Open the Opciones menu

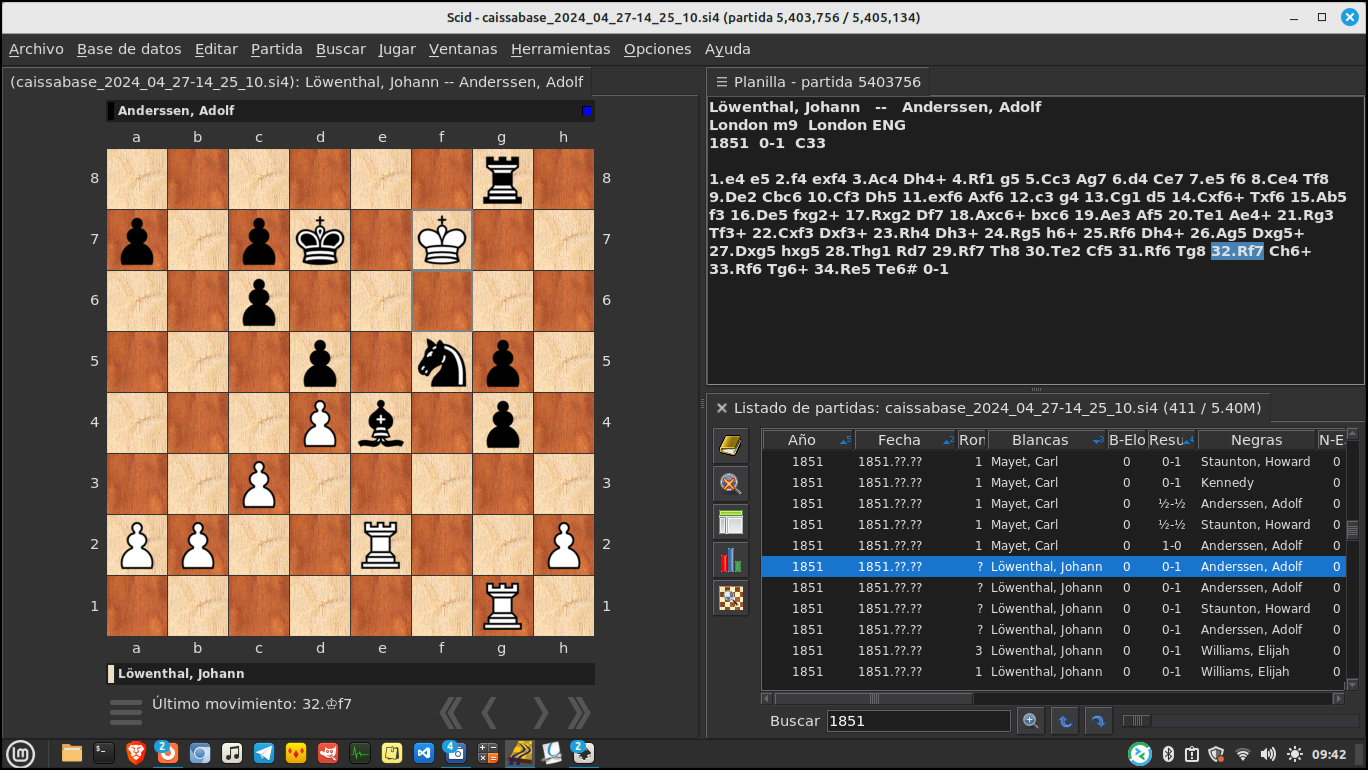tap(657, 49)
